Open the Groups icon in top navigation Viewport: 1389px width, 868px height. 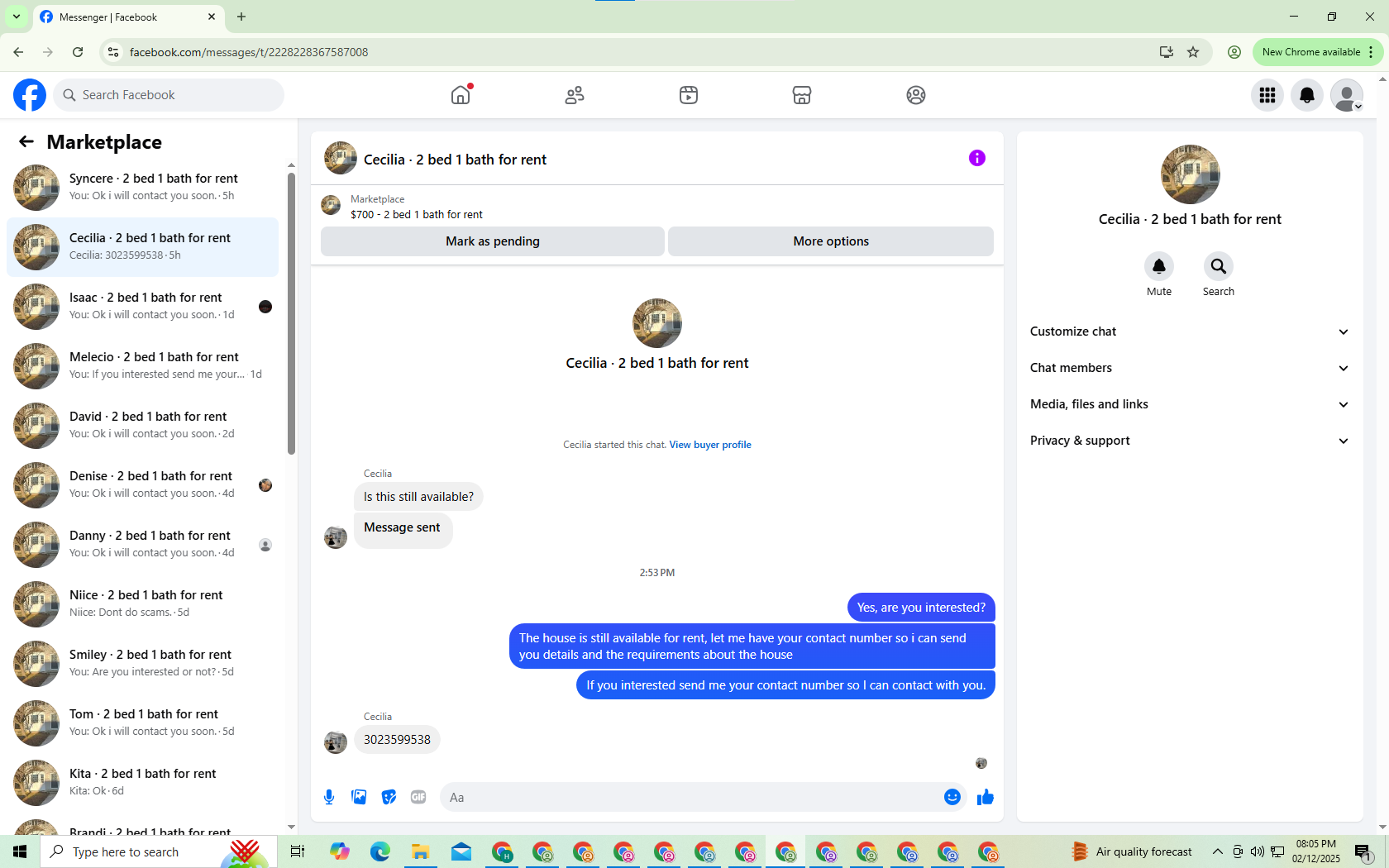[916, 95]
